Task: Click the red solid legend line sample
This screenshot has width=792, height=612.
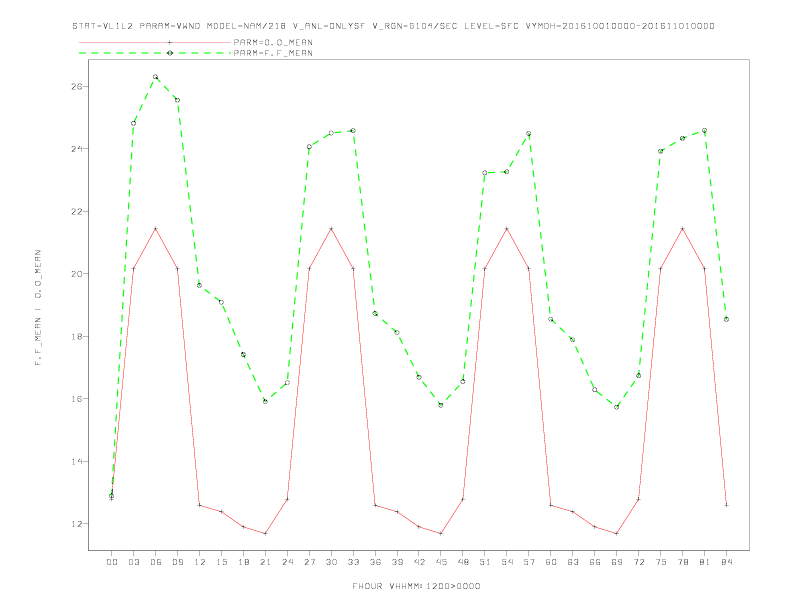Action: [155, 42]
